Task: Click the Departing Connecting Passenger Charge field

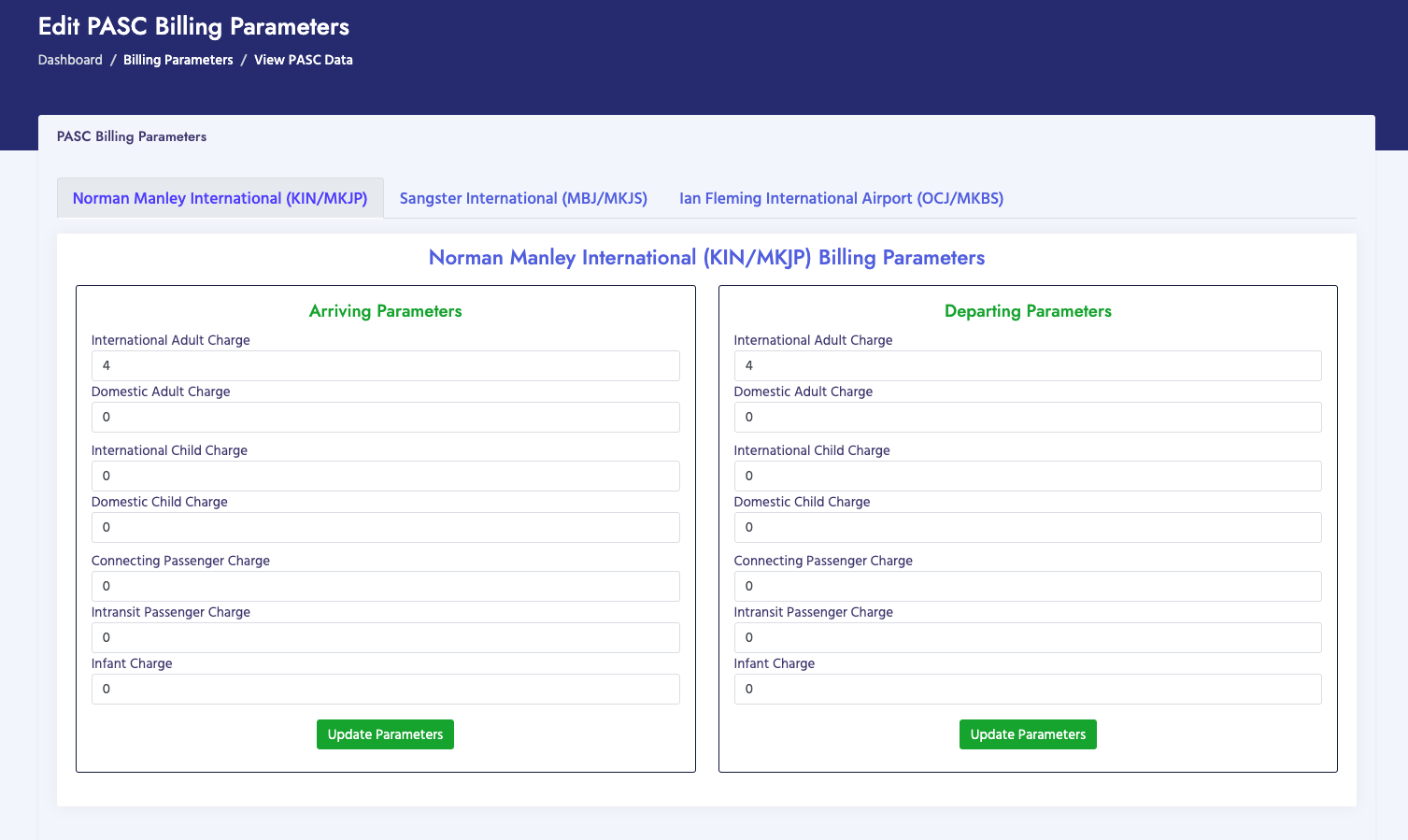Action: [1028, 586]
